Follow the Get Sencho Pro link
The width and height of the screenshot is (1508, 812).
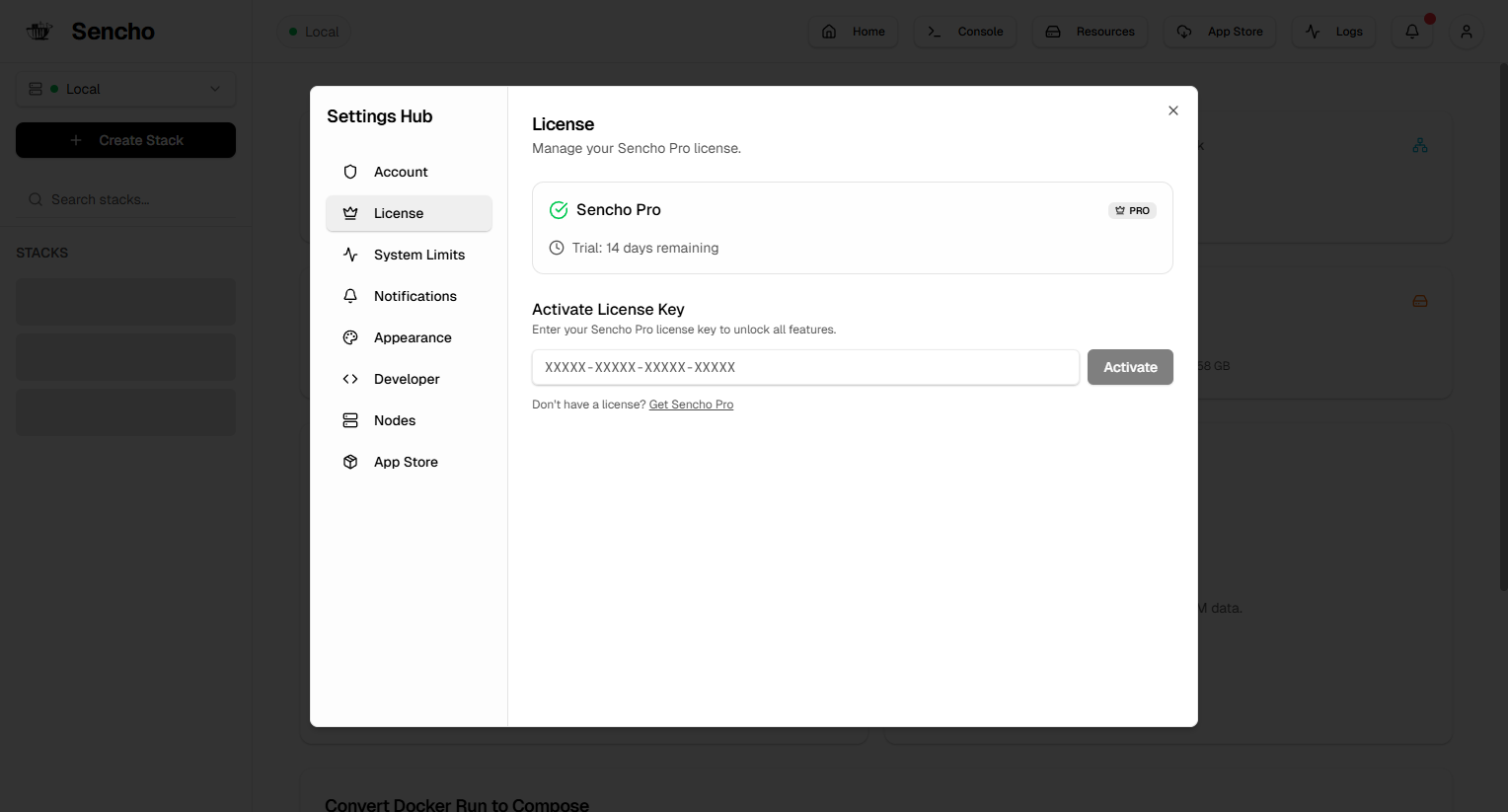click(x=691, y=405)
